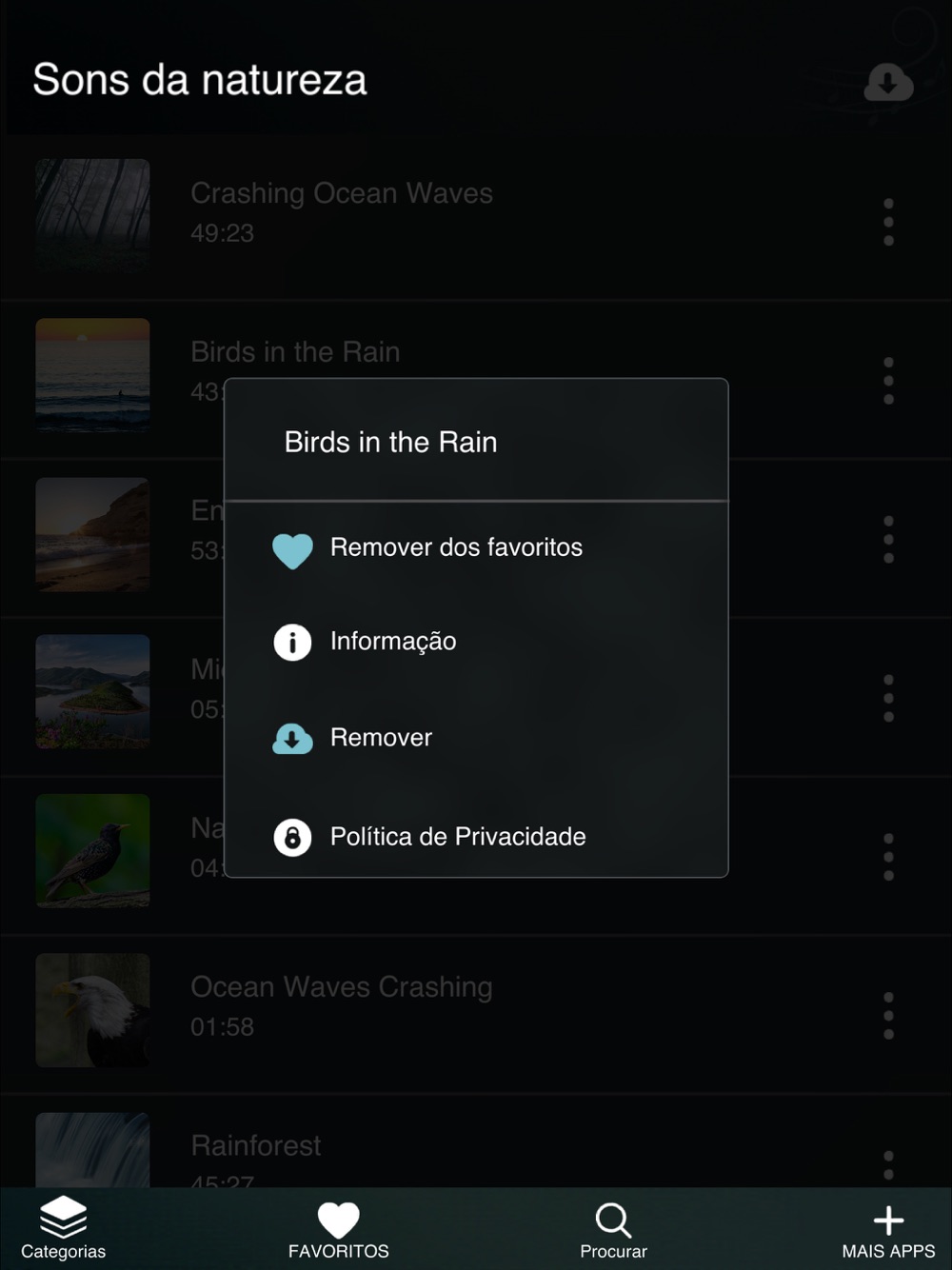Switch to the FAVORITOS tab
Image resolution: width=952 pixels, height=1270 pixels.
(338, 1230)
